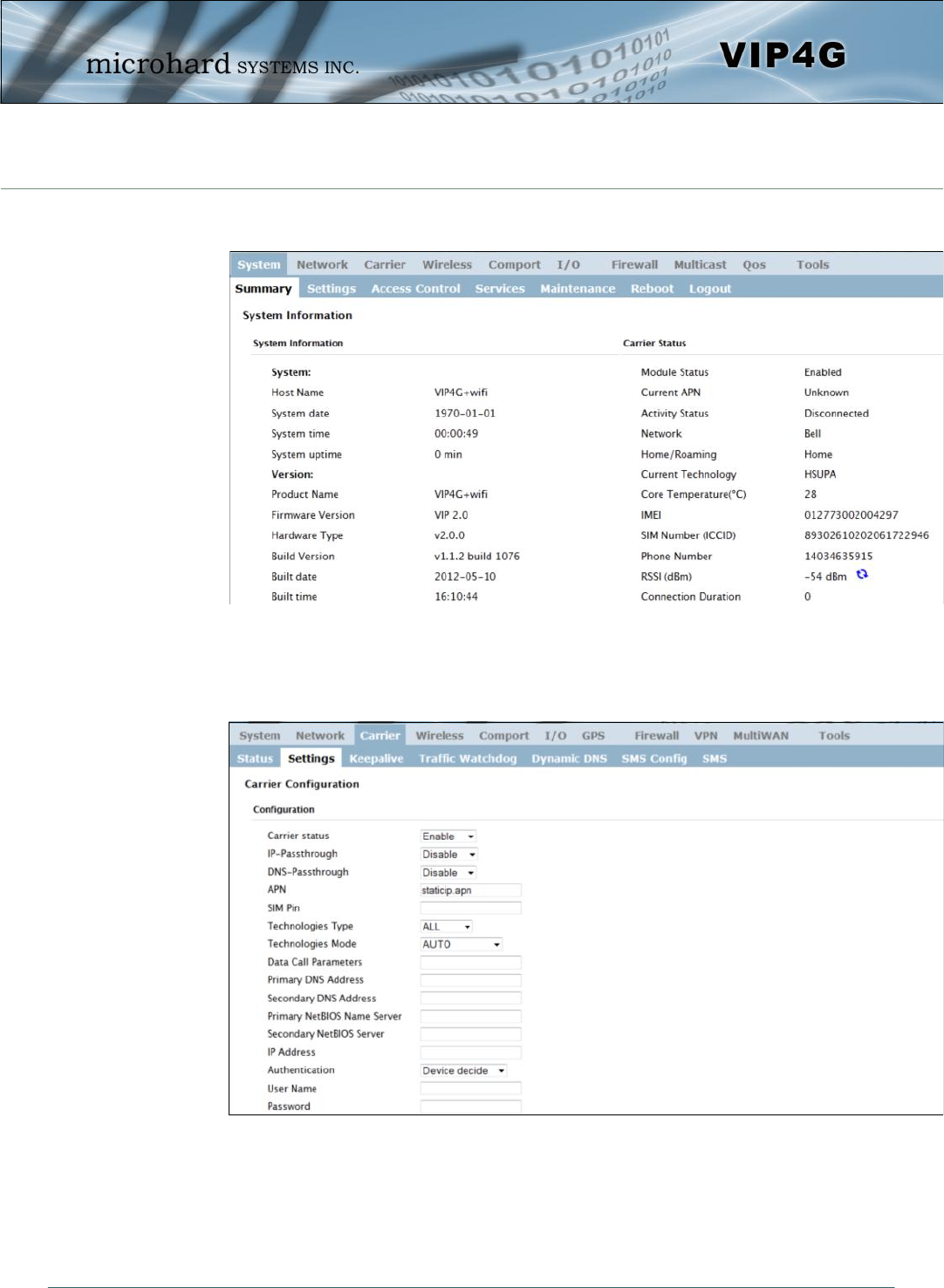
Task: Open Technologies Type ALL dropdown
Action: tap(447, 927)
